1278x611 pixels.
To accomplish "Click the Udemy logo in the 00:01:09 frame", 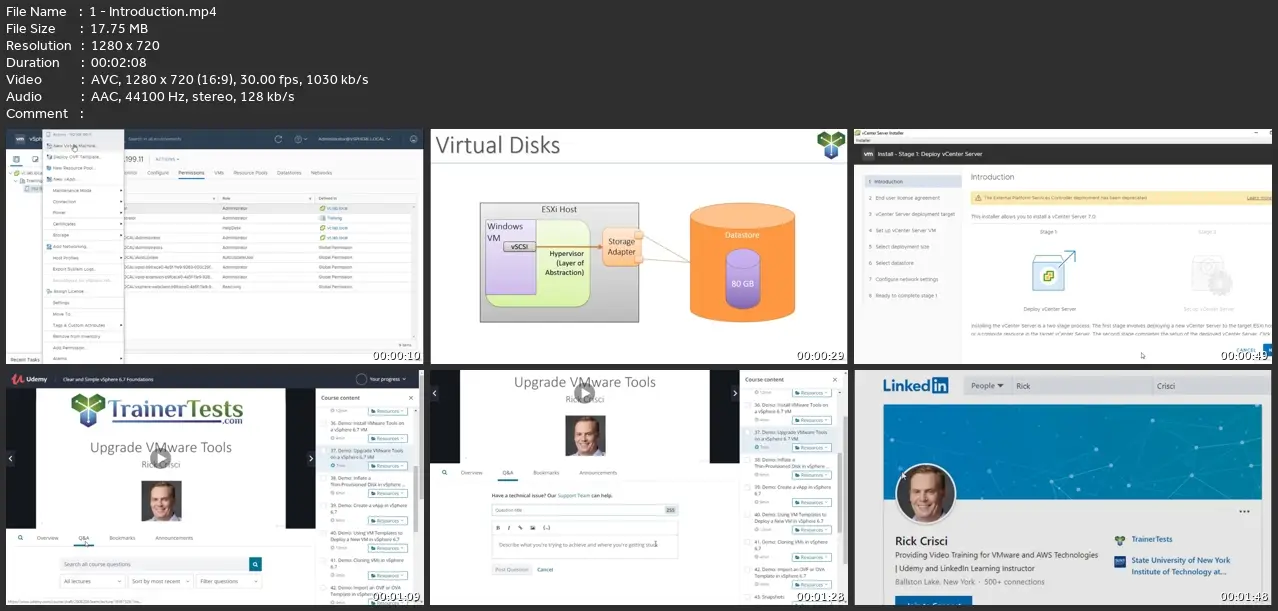I will [27, 379].
